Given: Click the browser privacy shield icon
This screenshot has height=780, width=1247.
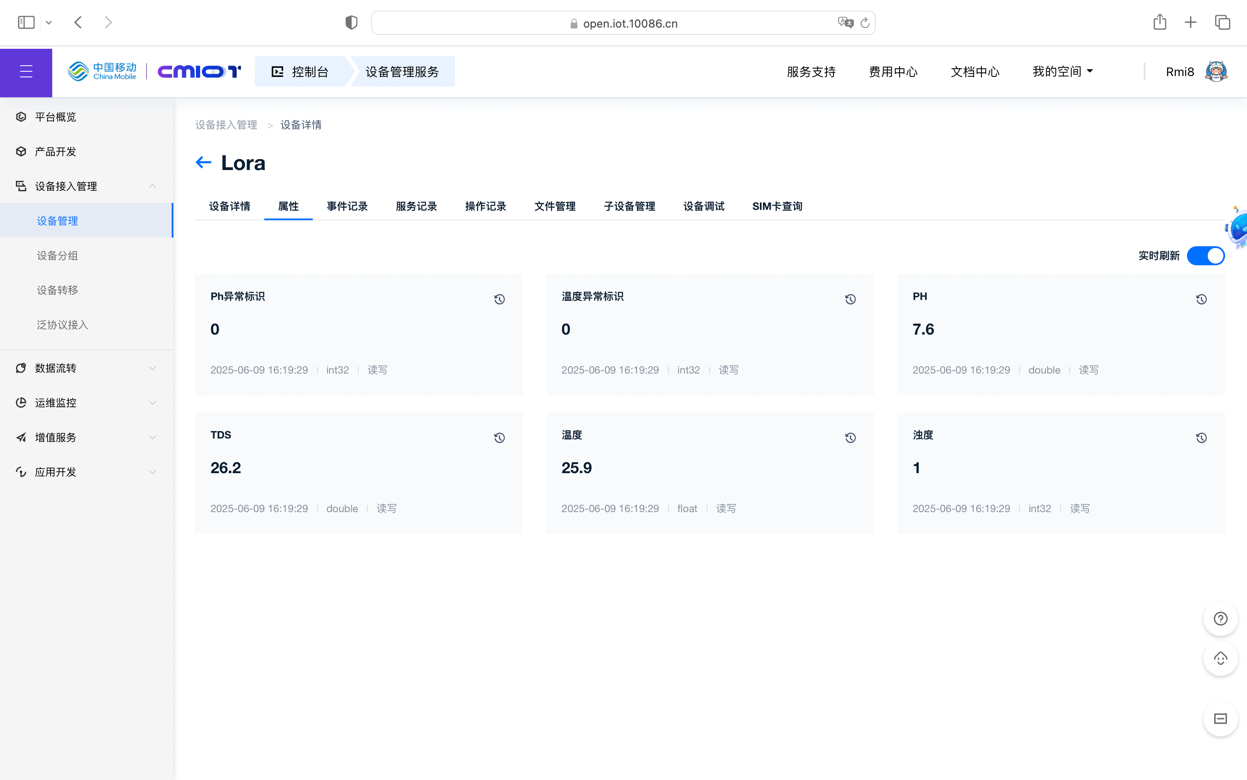Looking at the screenshot, I should (x=351, y=22).
